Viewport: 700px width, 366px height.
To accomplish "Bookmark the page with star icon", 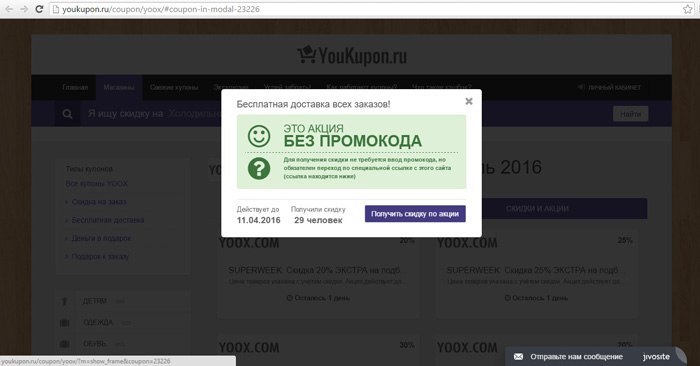I will click(x=688, y=9).
